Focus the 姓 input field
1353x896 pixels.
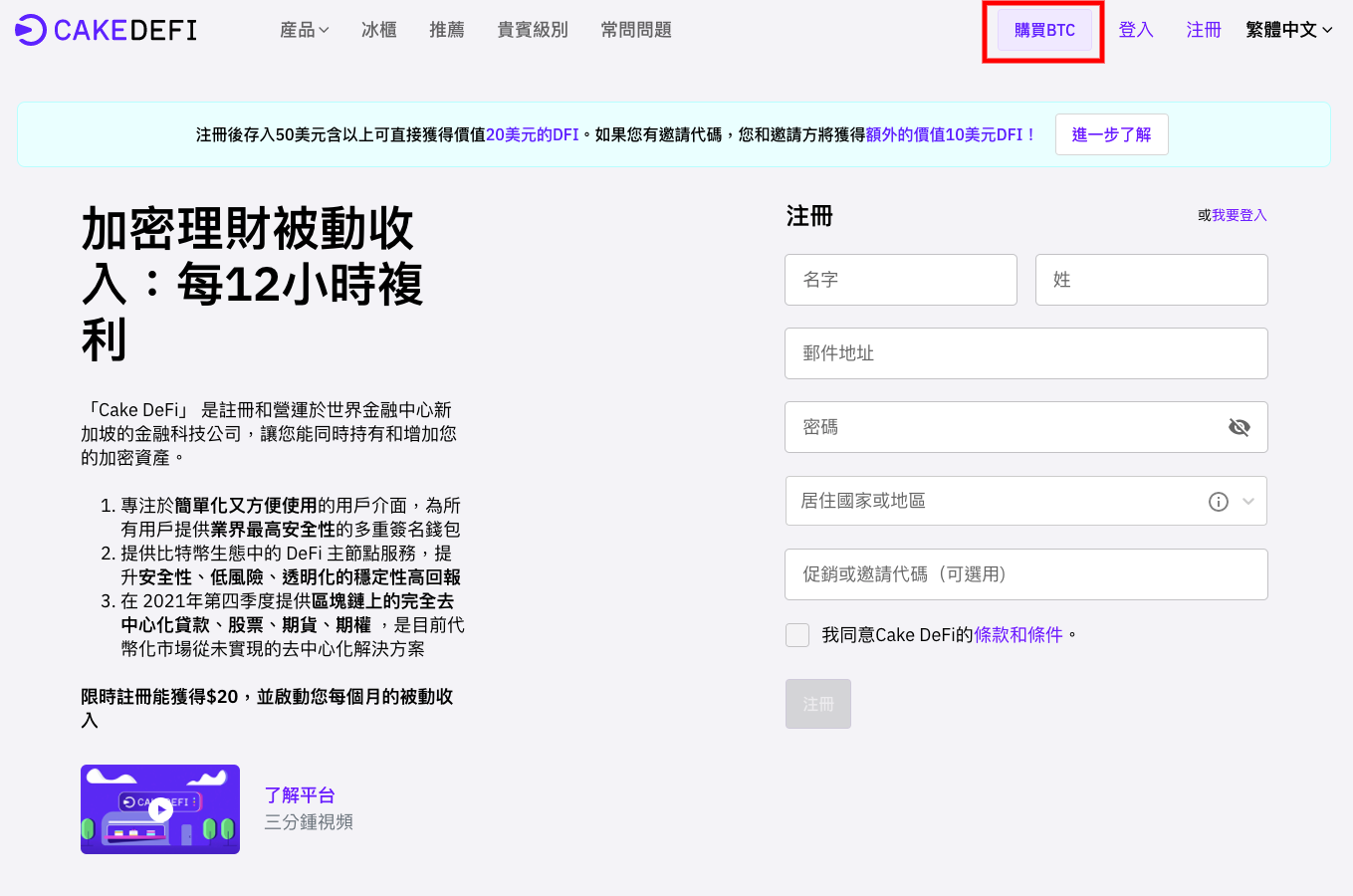tap(1152, 280)
